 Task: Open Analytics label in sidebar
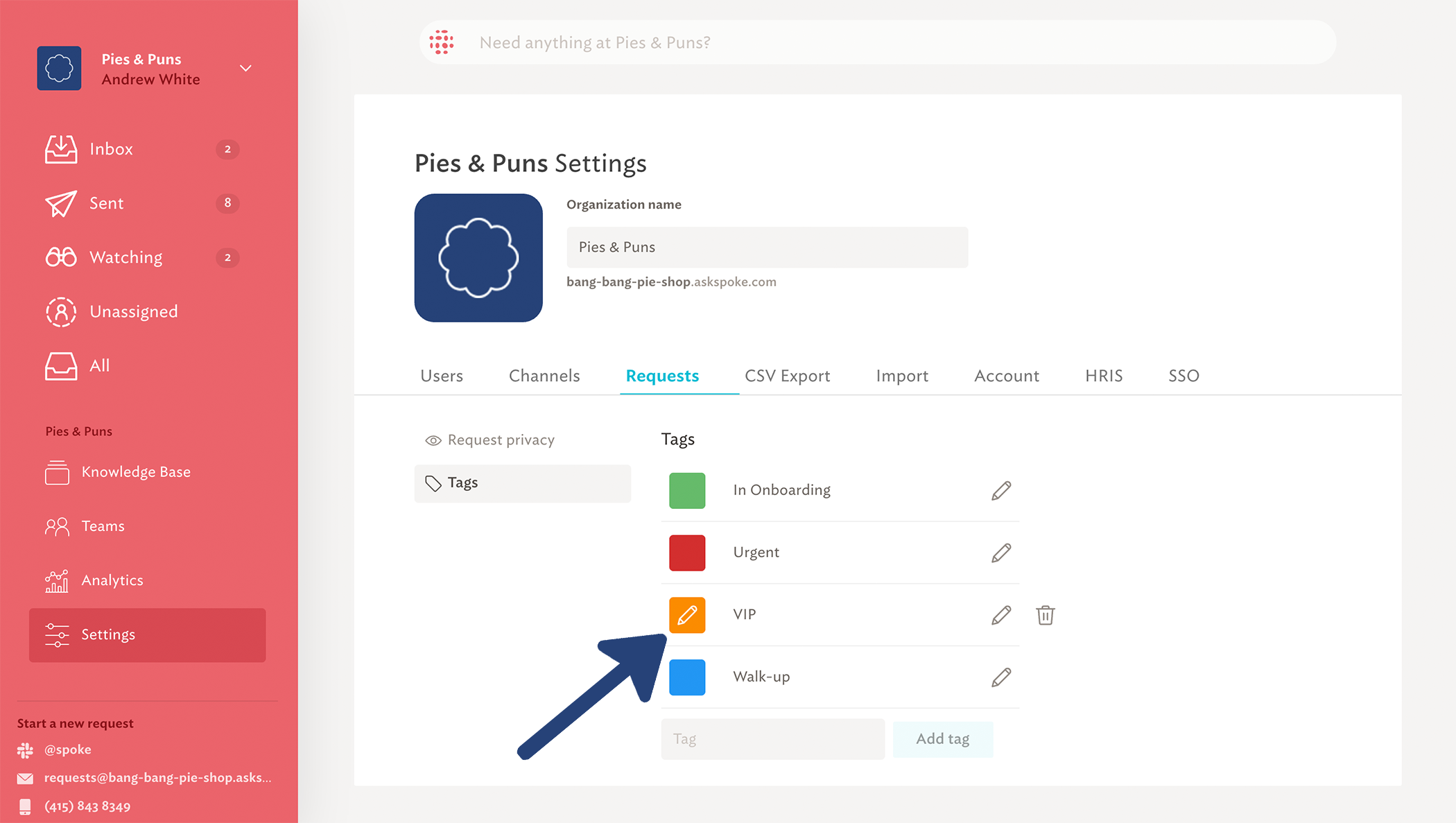112,580
